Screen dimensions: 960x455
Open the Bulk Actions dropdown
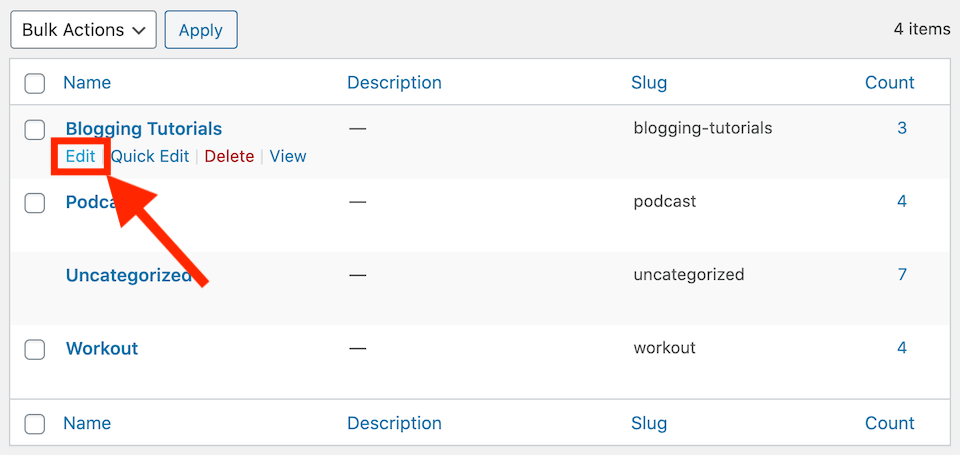pos(83,30)
